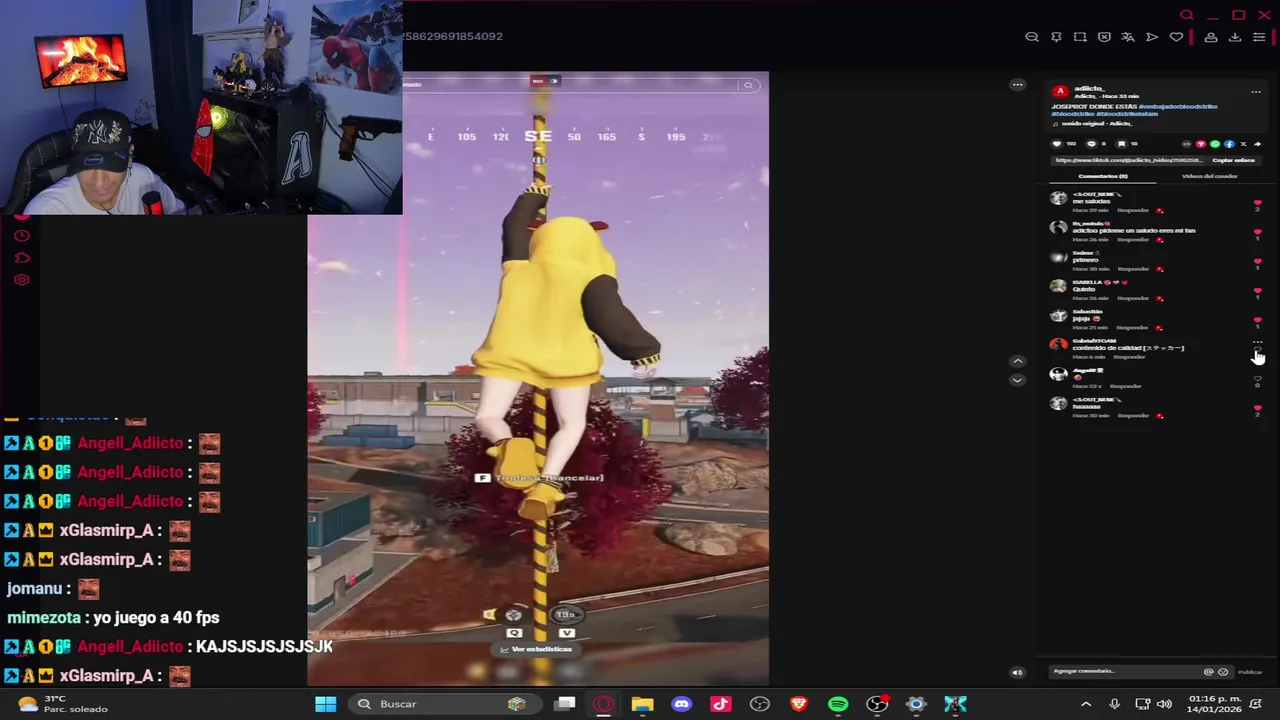Click the add comment input field
Image resolution: width=1280 pixels, height=720 pixels.
click(1141, 672)
